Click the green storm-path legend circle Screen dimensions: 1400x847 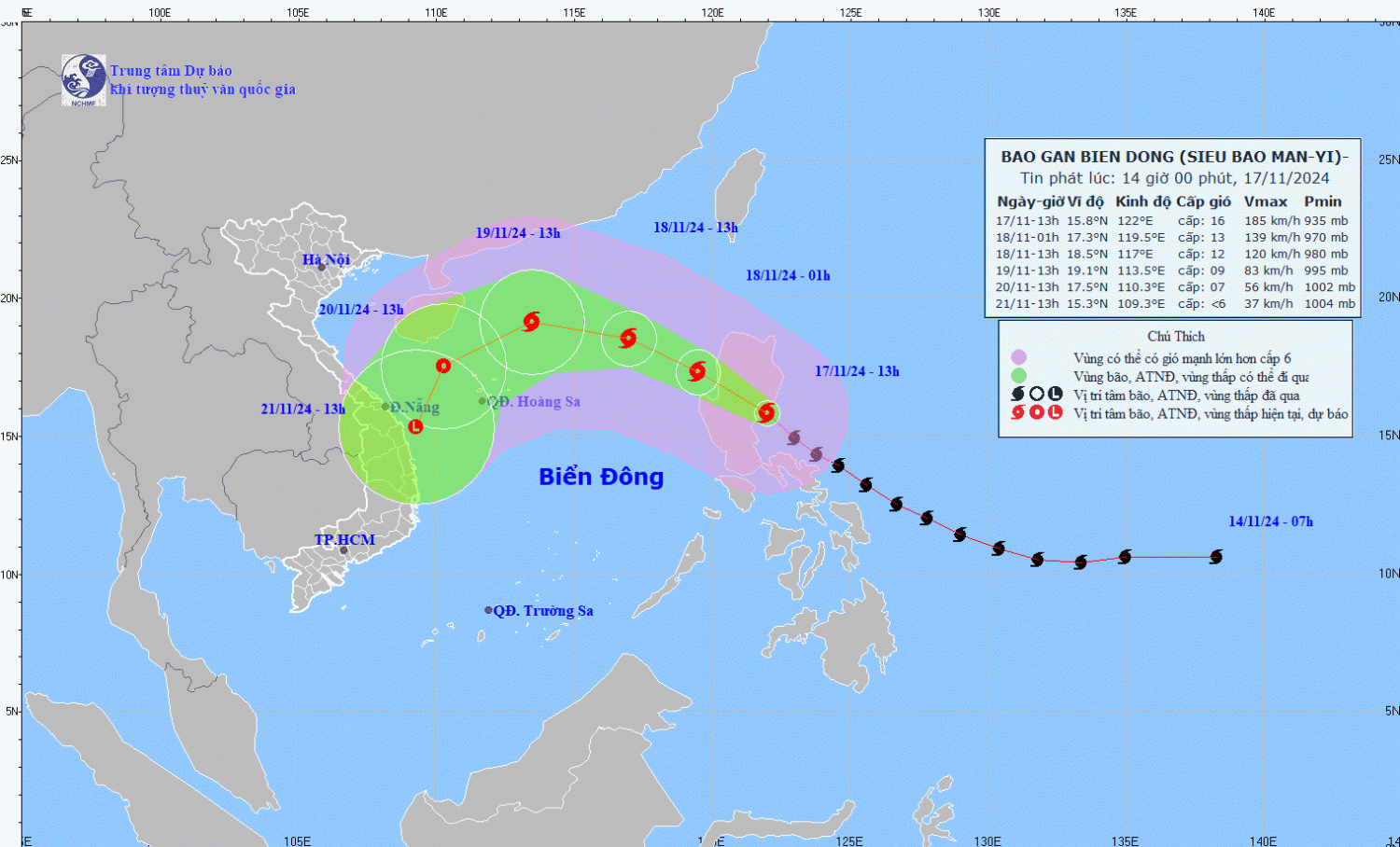point(1018,376)
